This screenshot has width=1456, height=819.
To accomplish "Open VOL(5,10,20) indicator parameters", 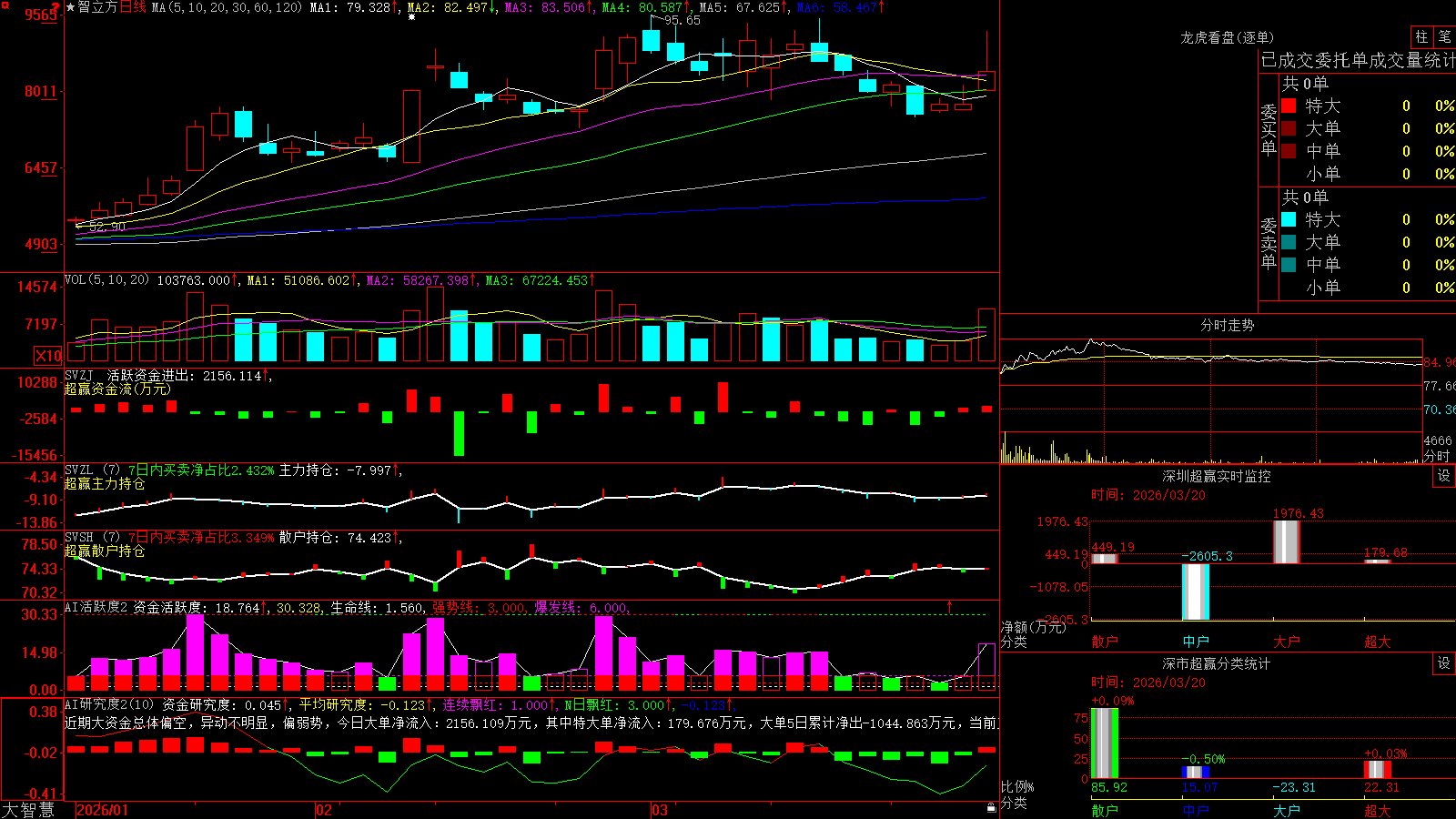I will click(x=106, y=280).
